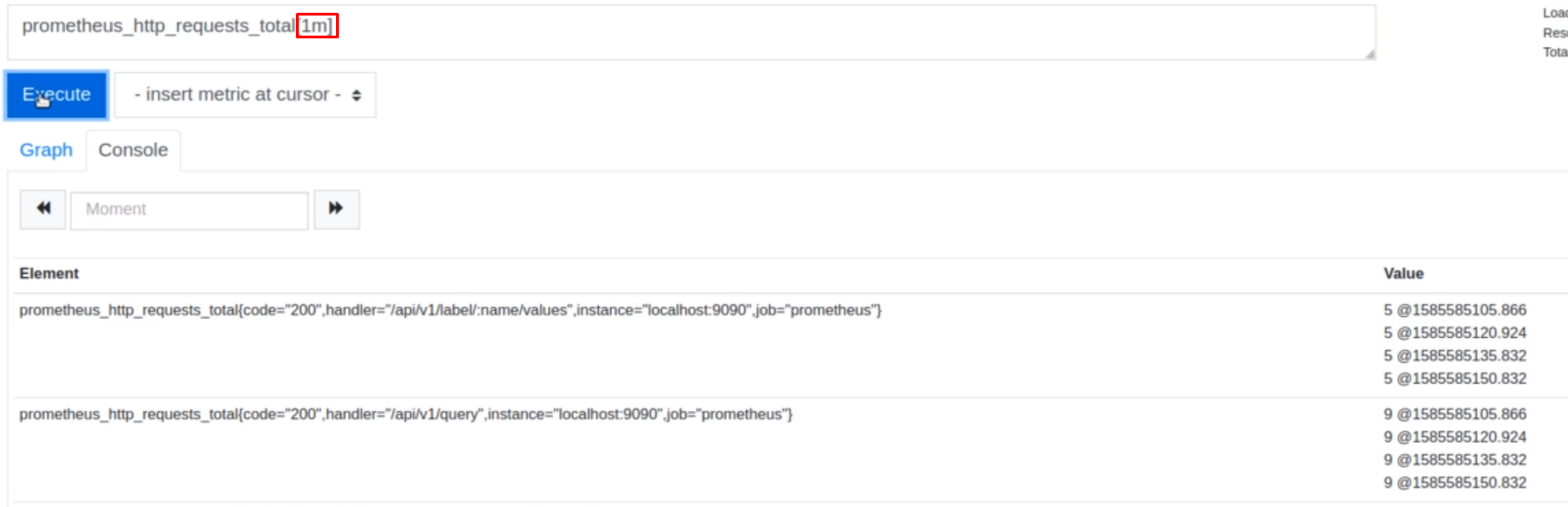Place cursor in the [1m] range selector

(317, 26)
